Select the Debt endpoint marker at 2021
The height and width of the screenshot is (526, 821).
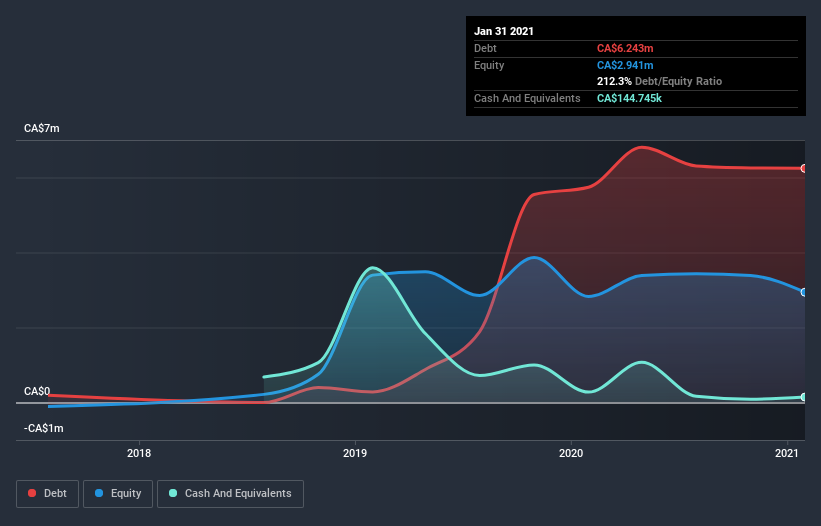coord(804,169)
